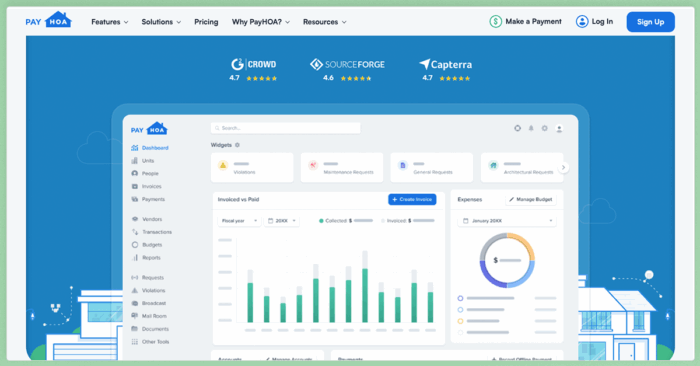The width and height of the screenshot is (700, 366).
Task: Click the People icon in sidebar
Action: point(134,173)
